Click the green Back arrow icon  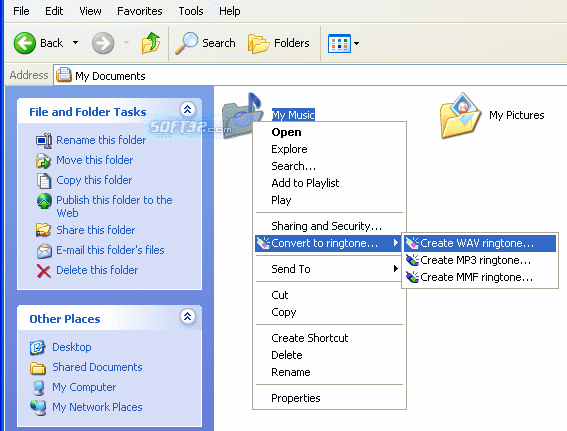pyautogui.click(x=25, y=43)
